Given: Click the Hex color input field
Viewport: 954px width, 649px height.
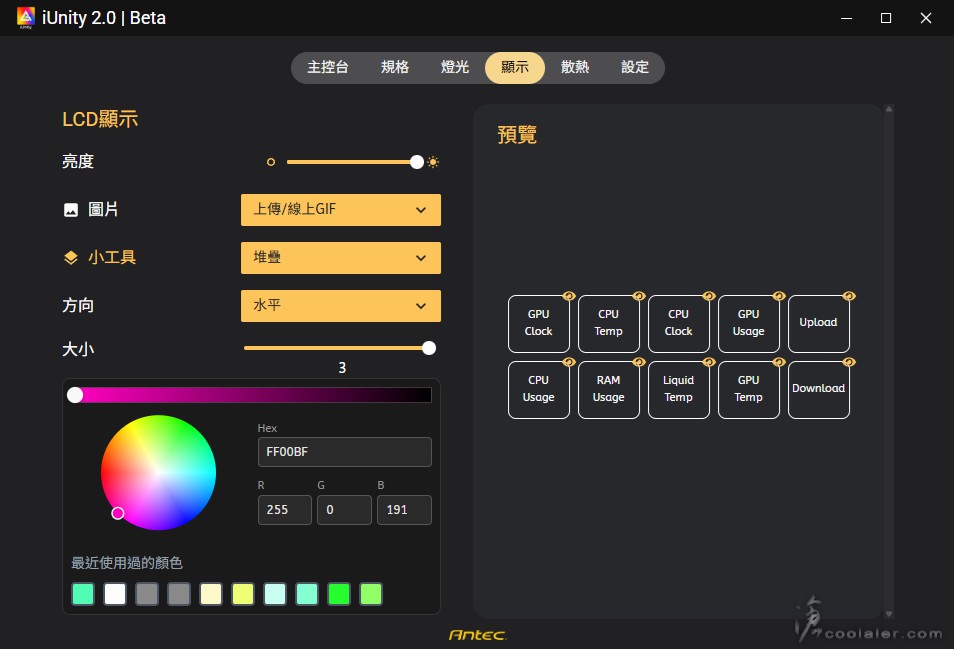Looking at the screenshot, I should (x=344, y=452).
